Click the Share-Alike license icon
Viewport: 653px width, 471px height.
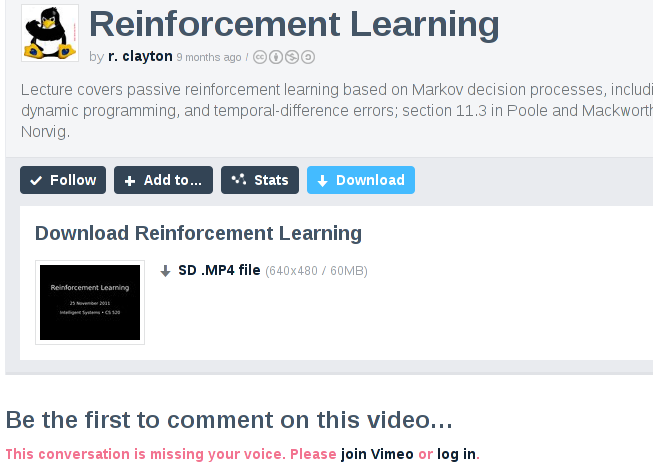[x=308, y=58]
